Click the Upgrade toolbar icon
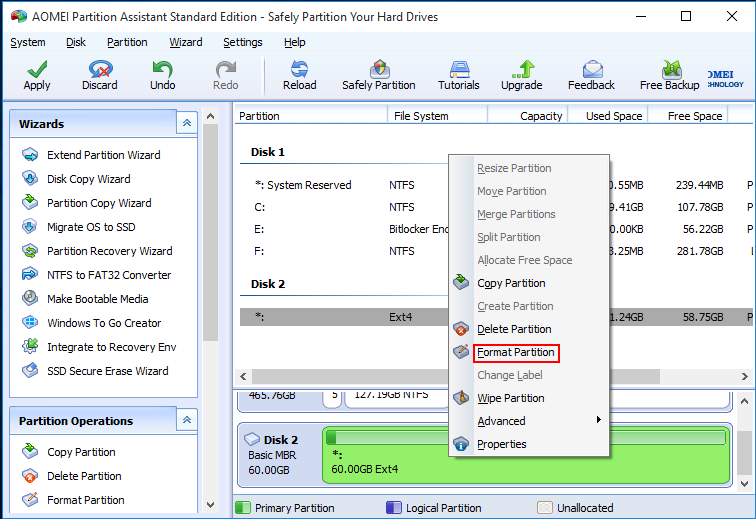This screenshot has width=756, height=519. click(x=522, y=69)
